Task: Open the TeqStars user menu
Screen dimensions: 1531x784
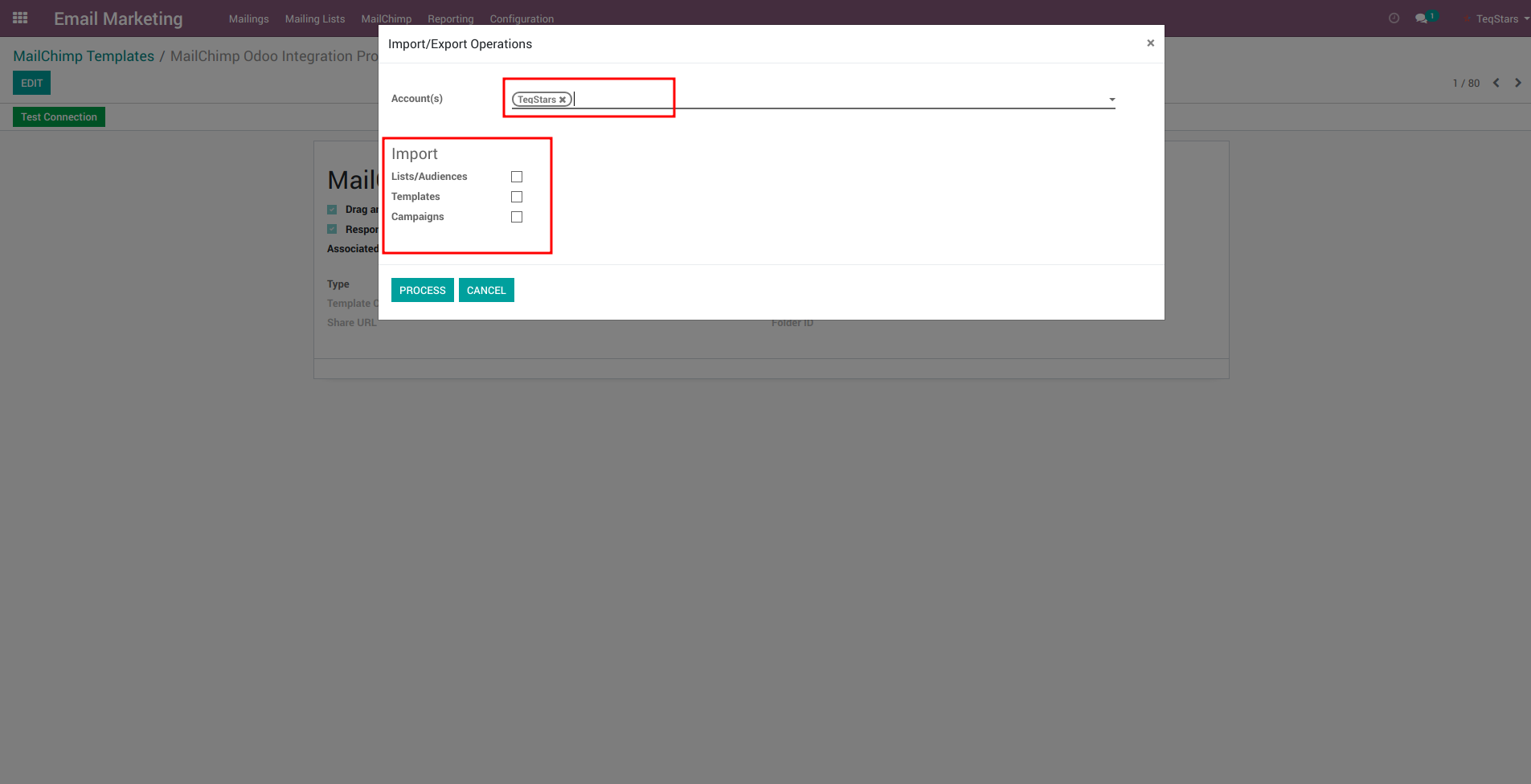Action: tap(1500, 18)
